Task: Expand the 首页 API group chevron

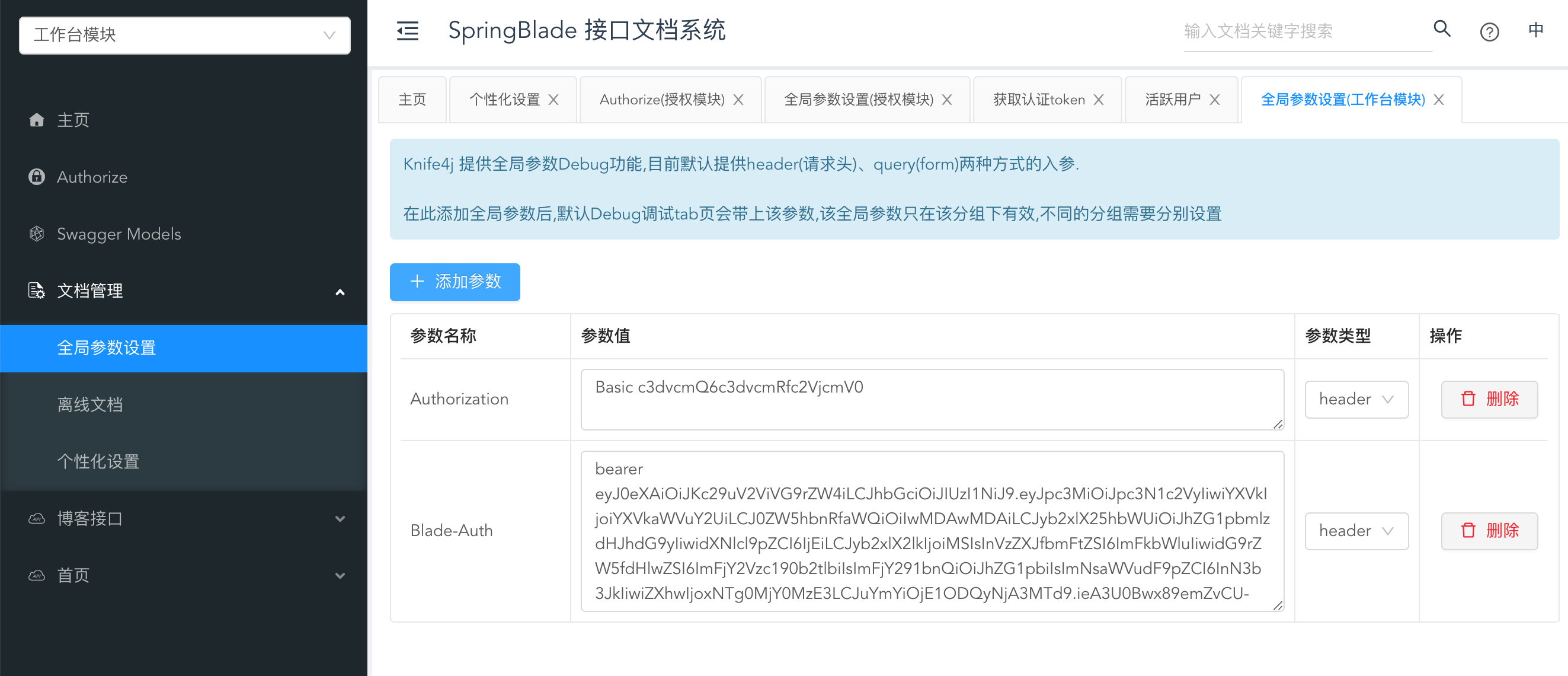Action: click(x=340, y=576)
